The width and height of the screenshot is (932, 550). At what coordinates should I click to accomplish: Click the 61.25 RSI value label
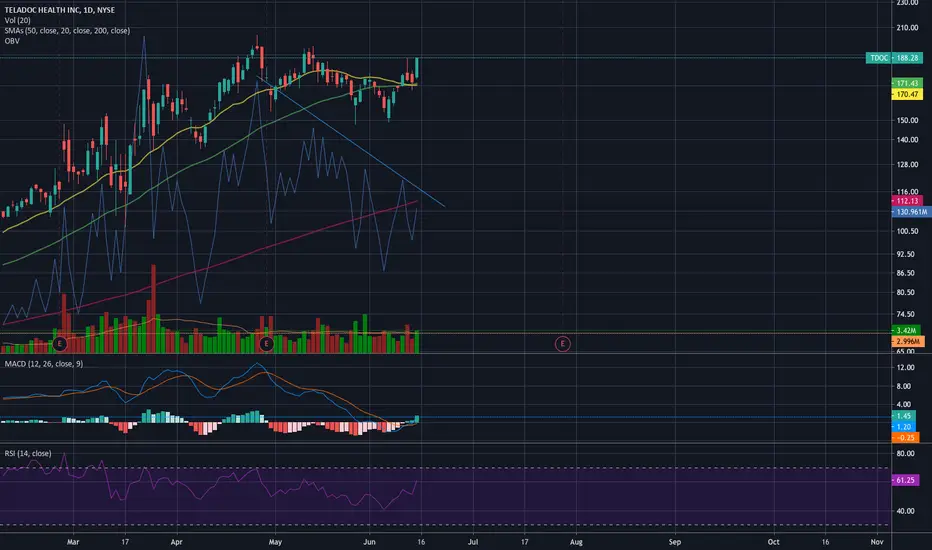pos(905,480)
